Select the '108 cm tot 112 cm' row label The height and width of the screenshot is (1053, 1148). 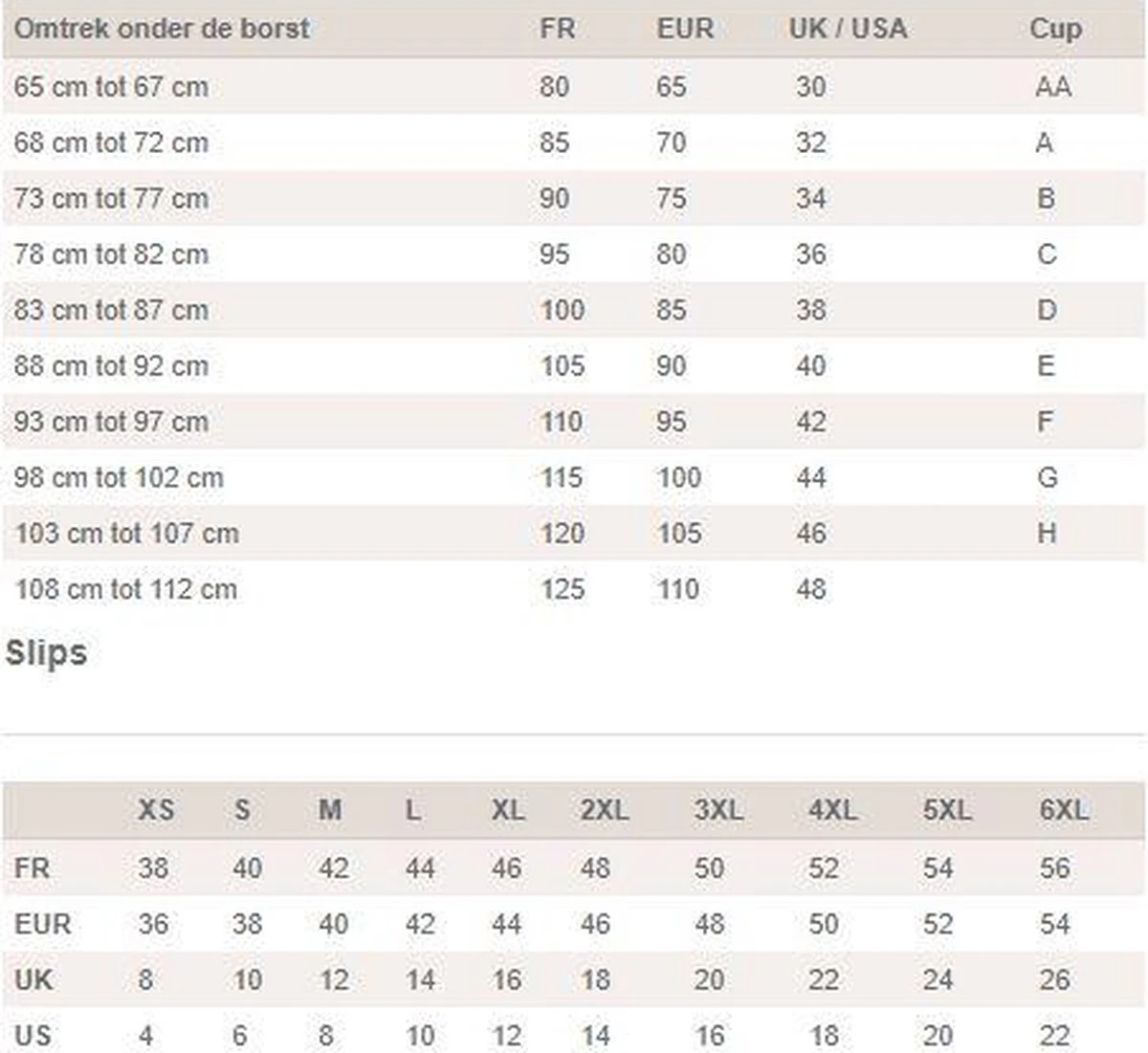pos(126,589)
